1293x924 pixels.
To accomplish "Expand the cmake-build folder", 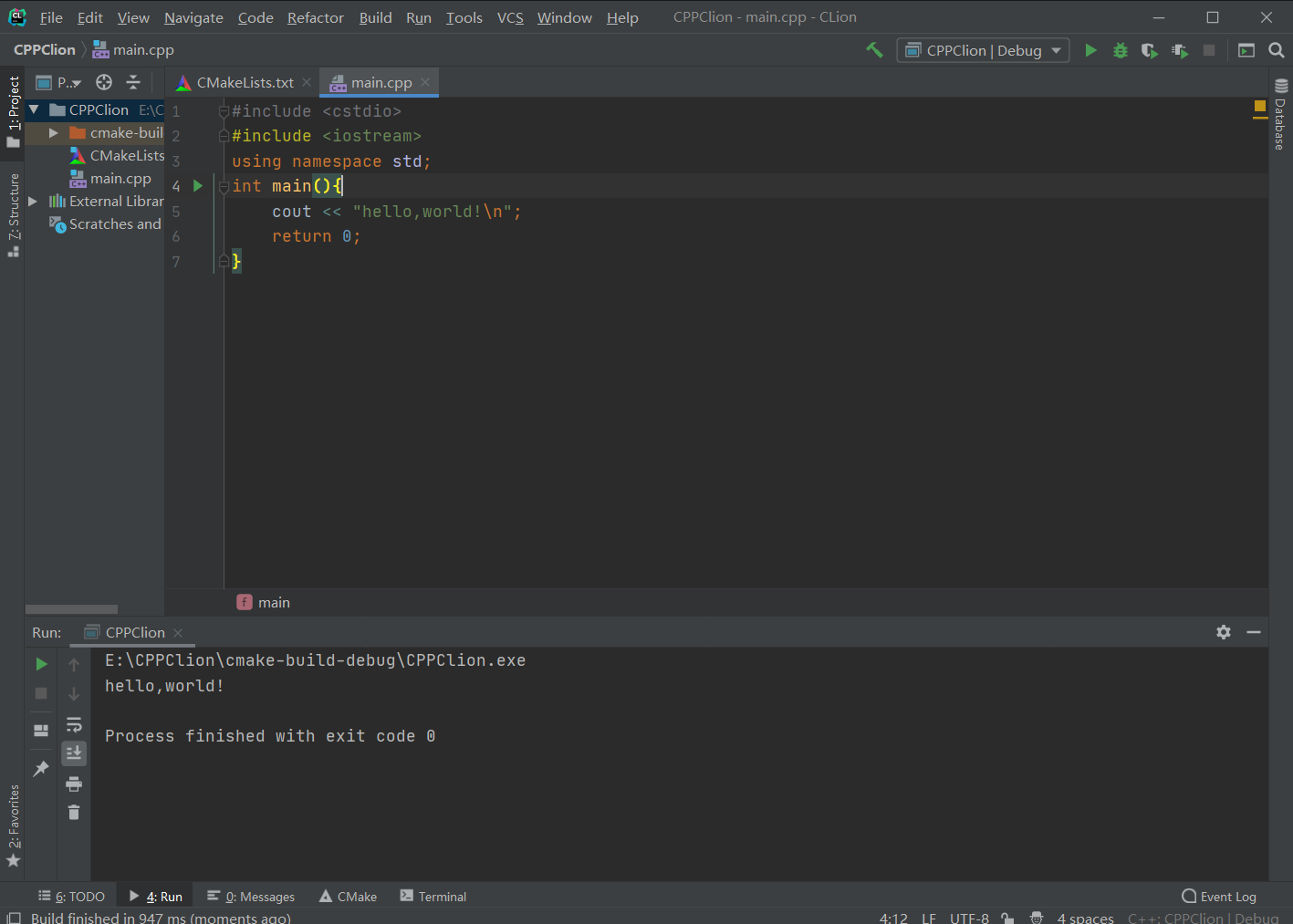I will [x=53, y=133].
